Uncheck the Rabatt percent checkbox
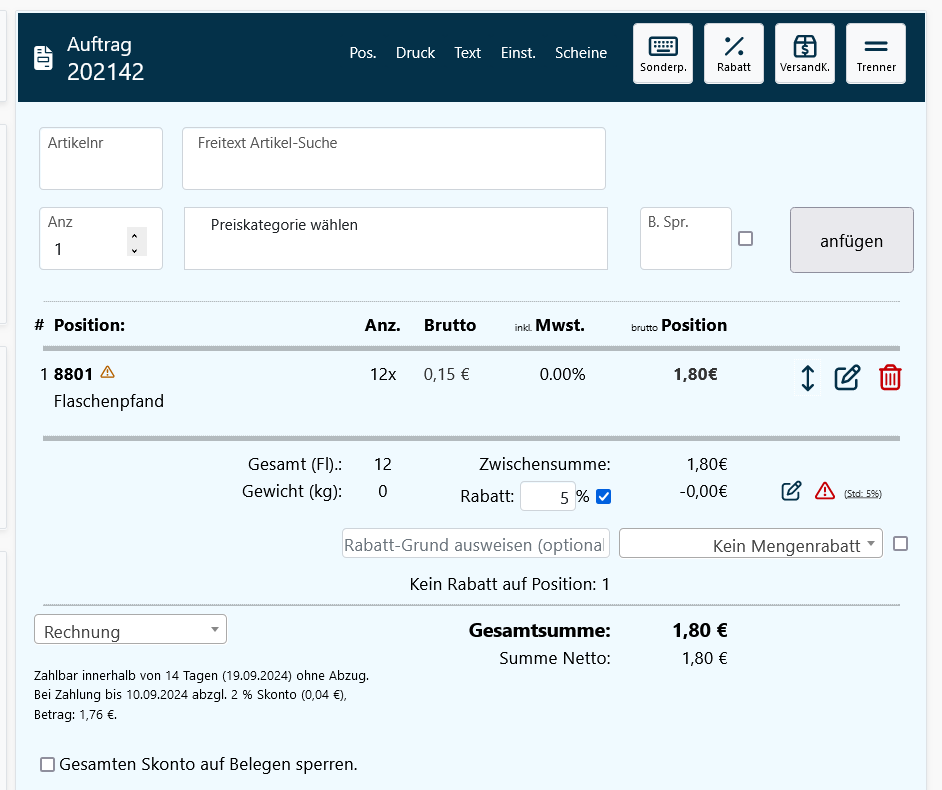The height and width of the screenshot is (790, 942). click(x=603, y=497)
